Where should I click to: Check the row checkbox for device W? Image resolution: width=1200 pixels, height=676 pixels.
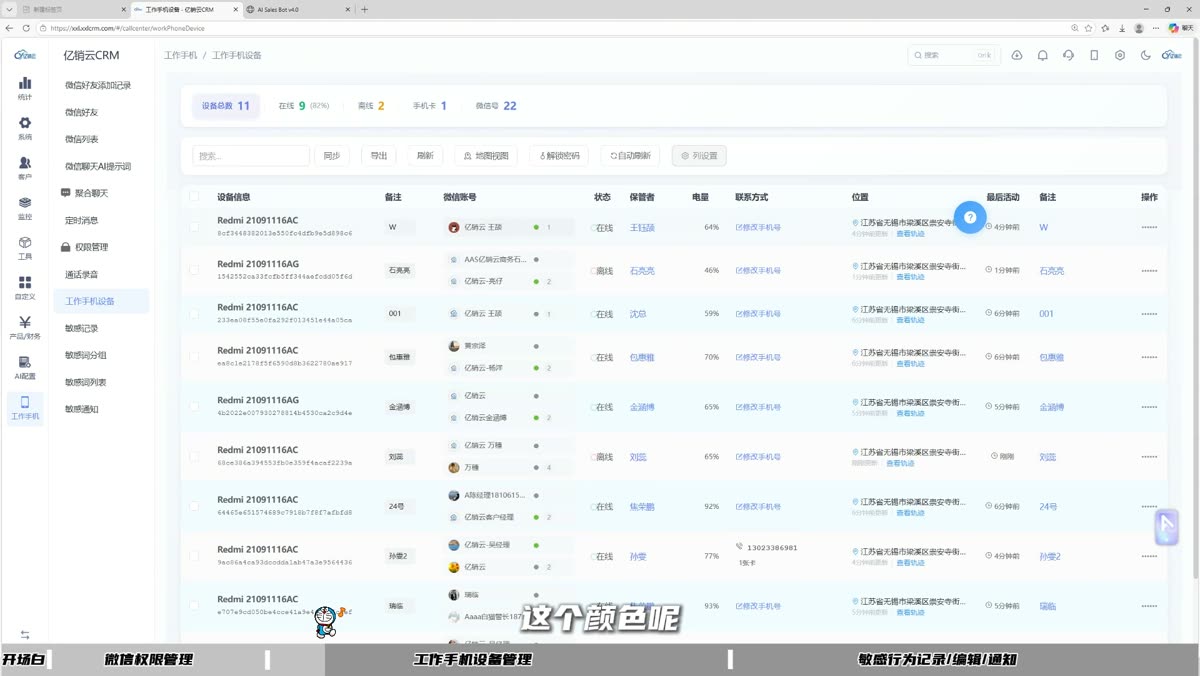click(x=194, y=227)
